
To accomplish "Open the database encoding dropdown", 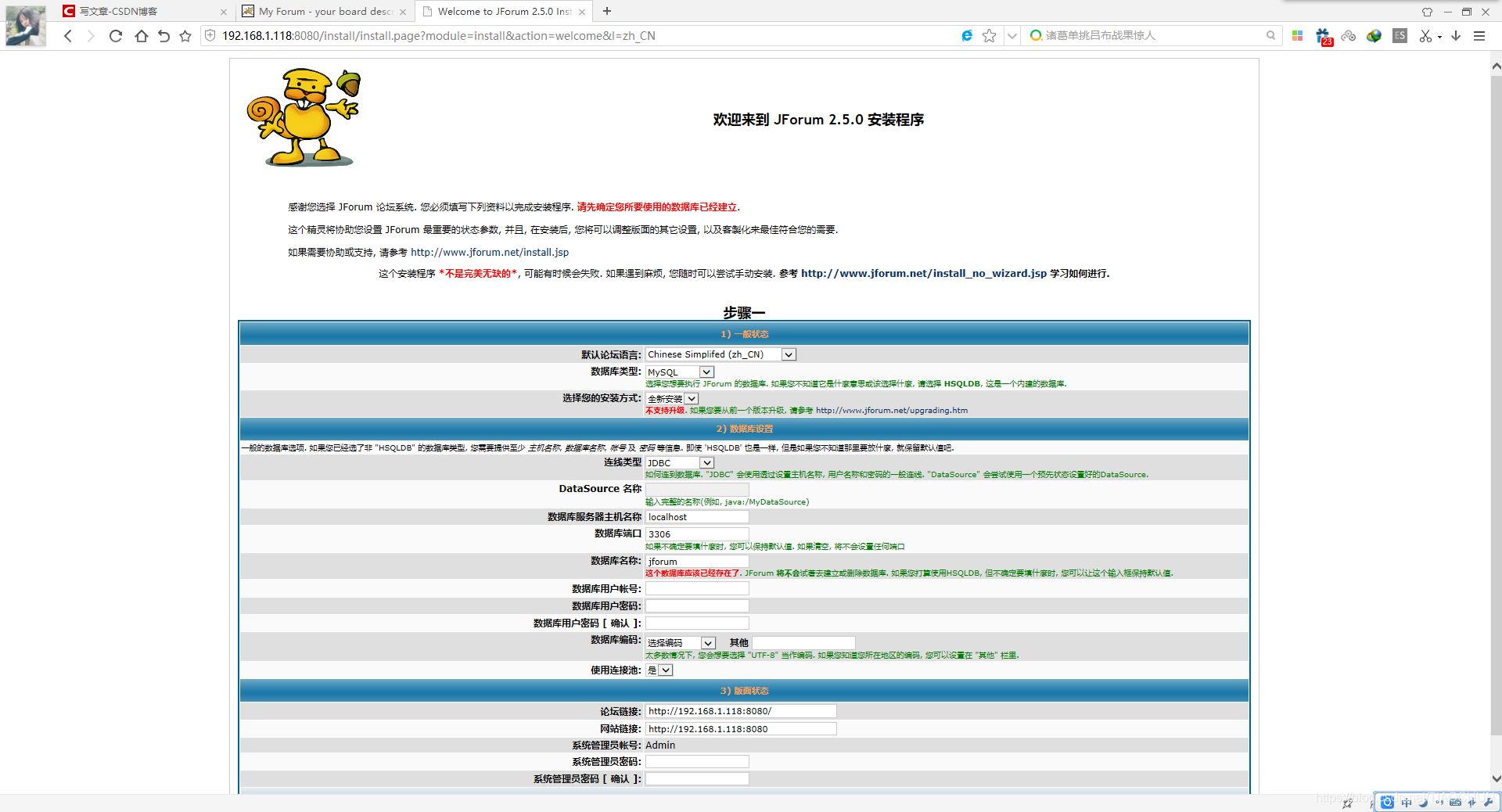I will click(x=681, y=643).
